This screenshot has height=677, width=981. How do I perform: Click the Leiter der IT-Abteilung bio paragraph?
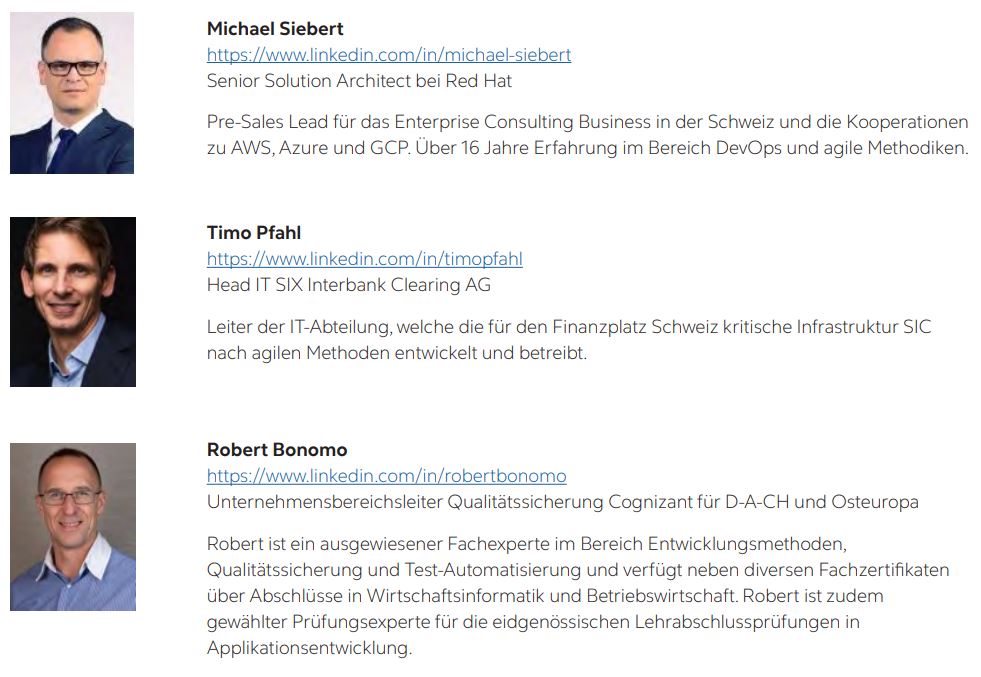tap(569, 340)
